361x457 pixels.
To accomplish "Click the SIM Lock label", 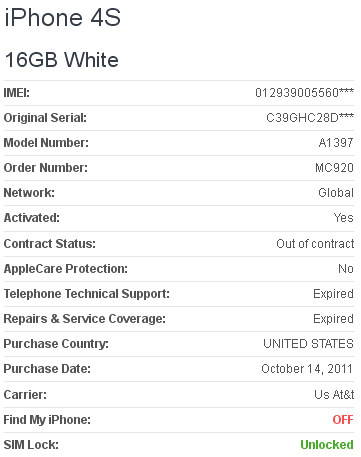I will [x=31, y=445].
